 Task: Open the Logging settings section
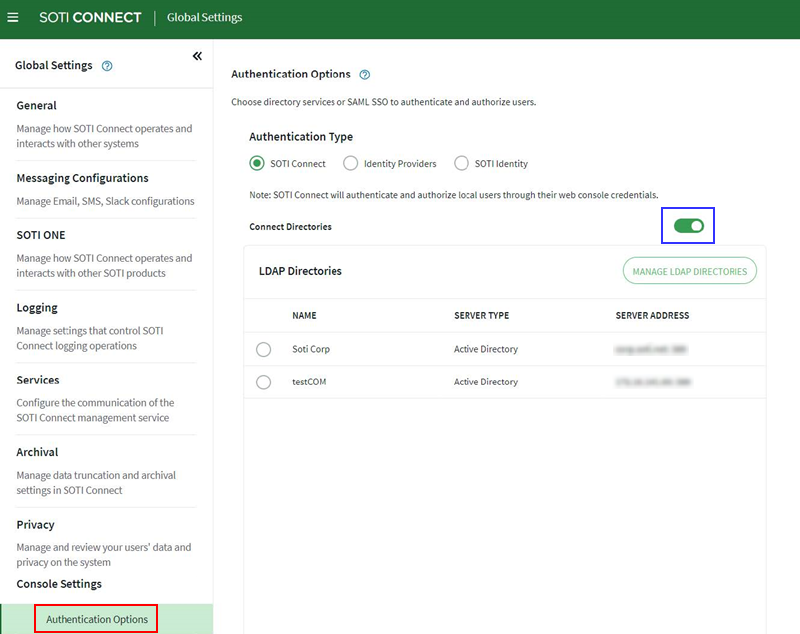(x=37, y=308)
